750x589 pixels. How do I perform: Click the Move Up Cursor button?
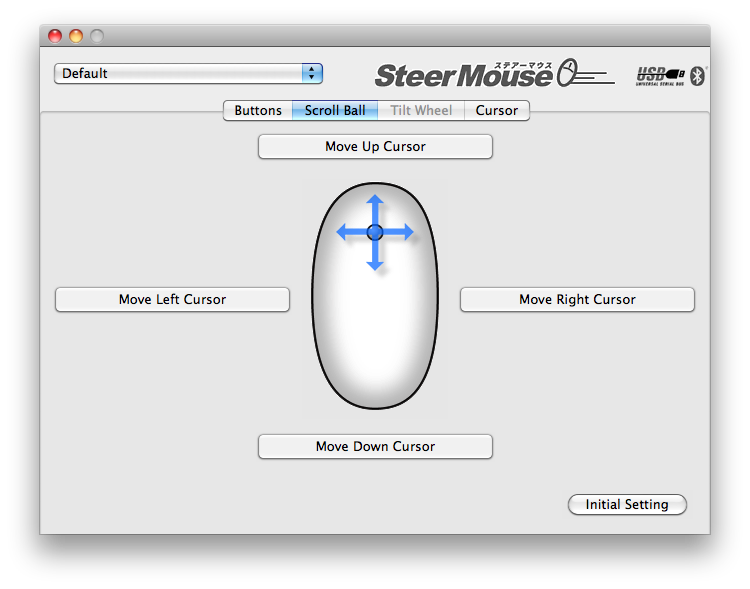(x=375, y=146)
